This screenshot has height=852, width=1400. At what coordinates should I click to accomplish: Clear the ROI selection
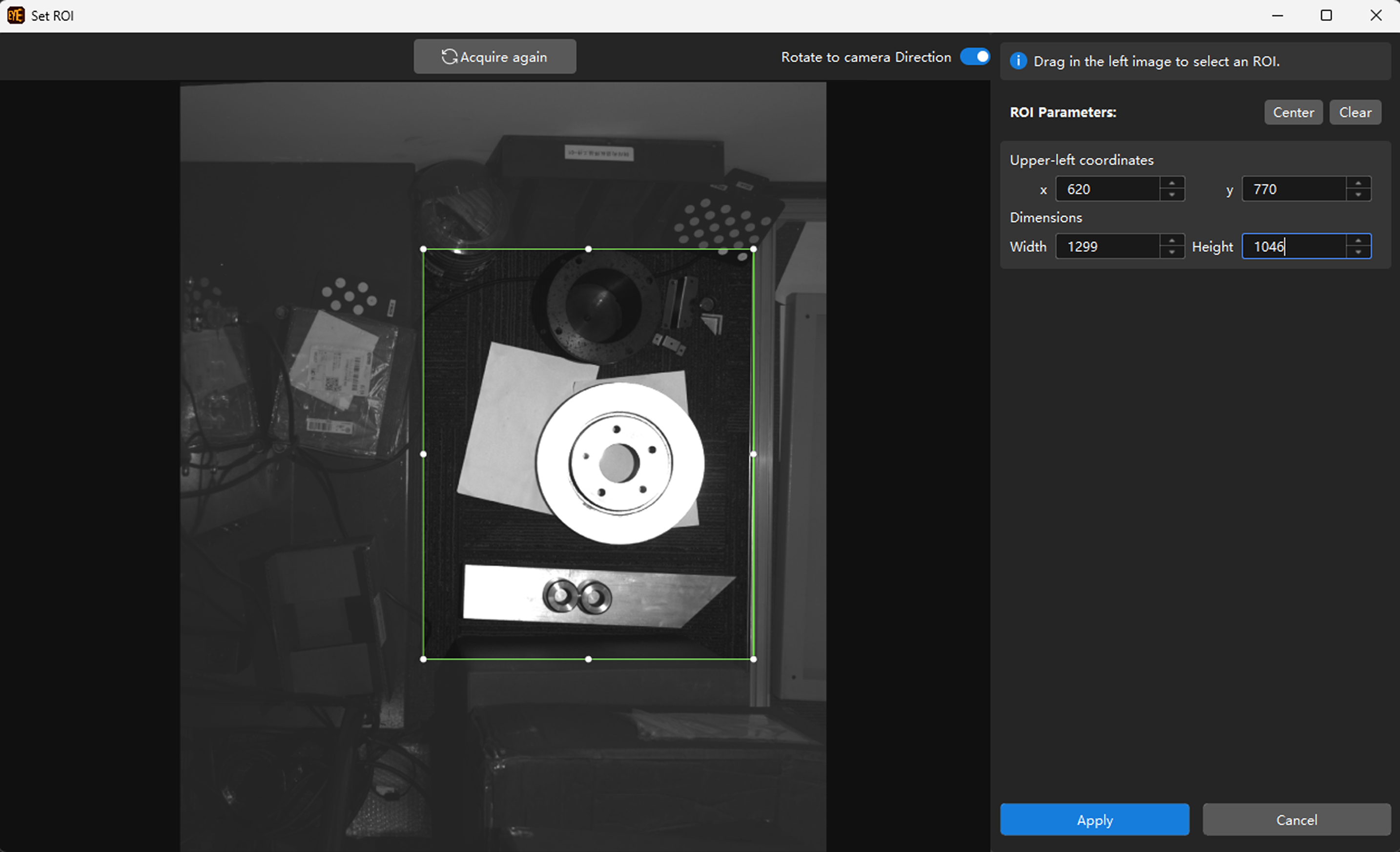(1355, 112)
